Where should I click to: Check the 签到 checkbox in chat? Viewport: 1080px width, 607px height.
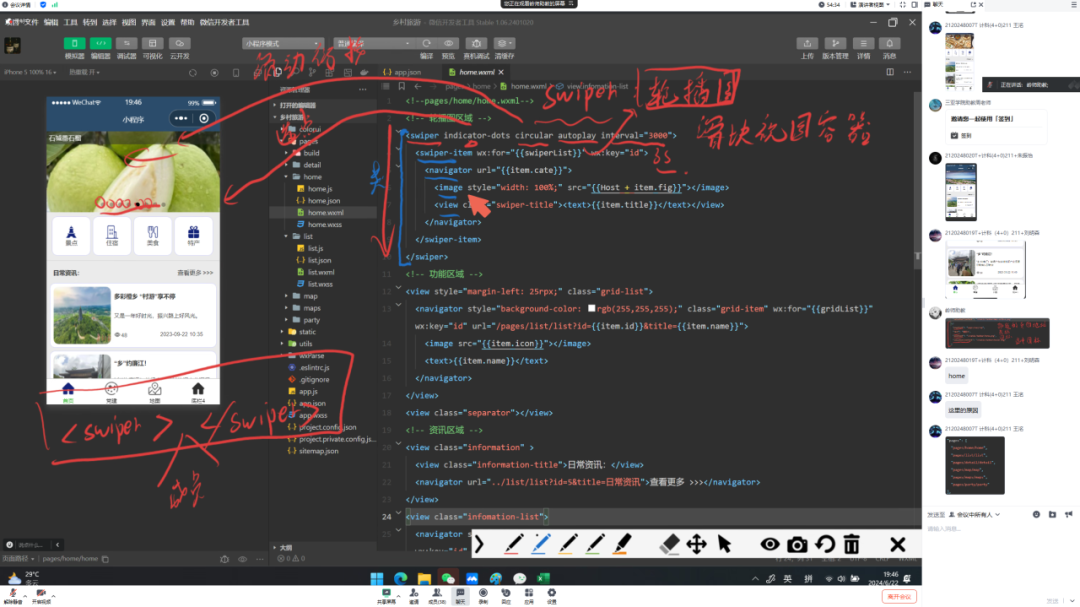point(954,136)
